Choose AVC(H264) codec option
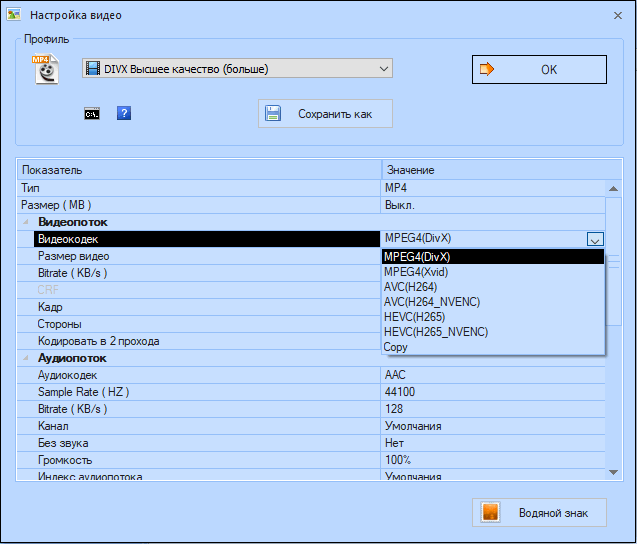 493,287
